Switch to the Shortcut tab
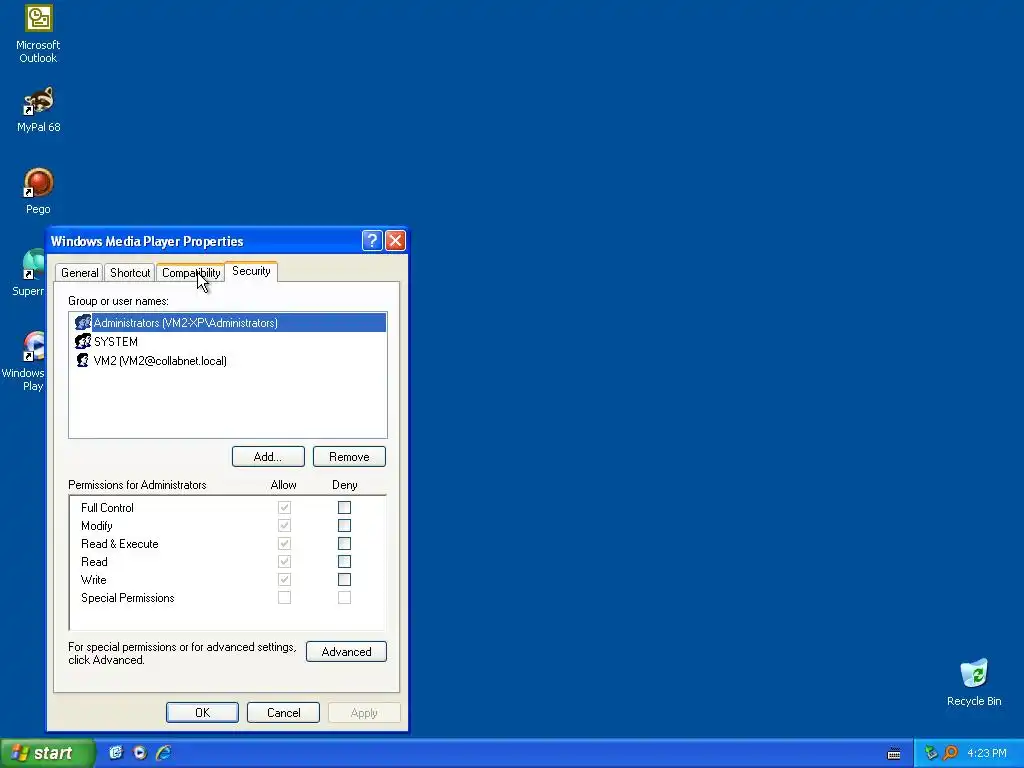 (130, 273)
